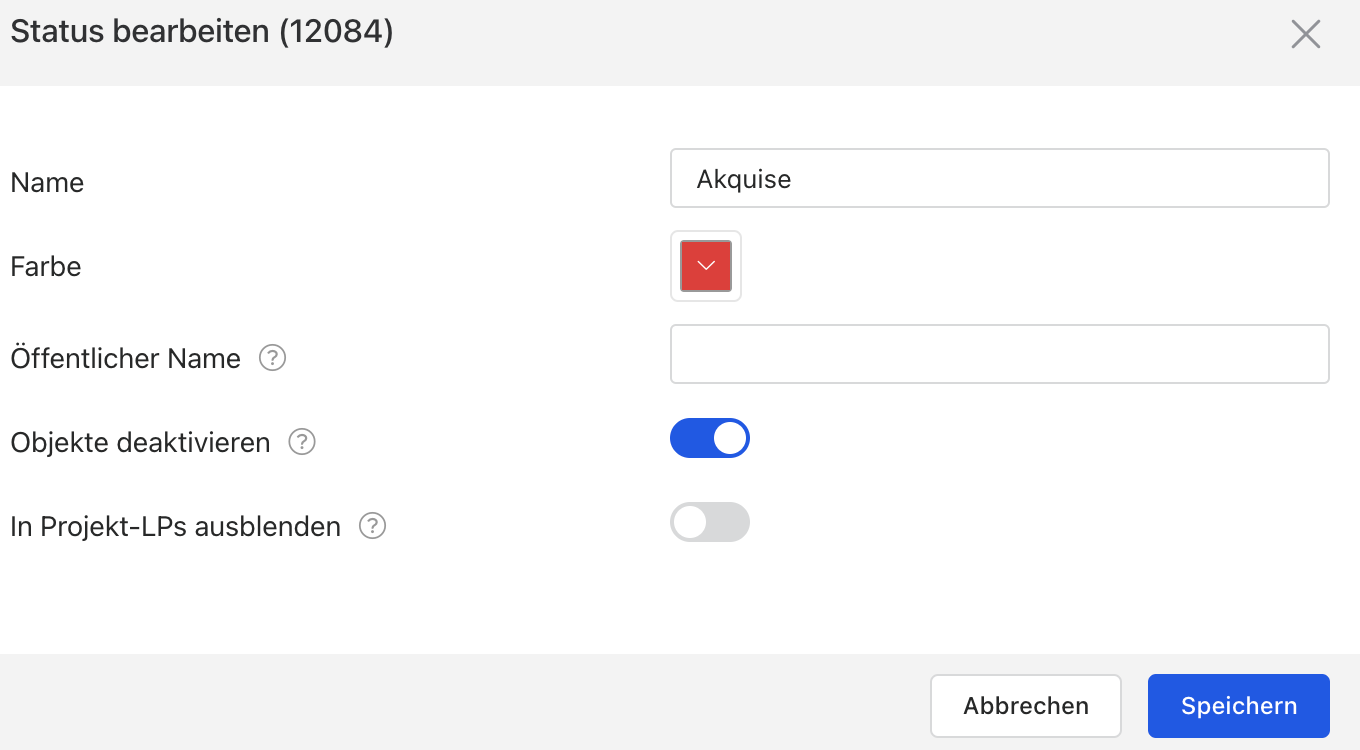Click the help icon beside Öffentlicher Name
Image resolution: width=1360 pixels, height=750 pixels.
click(273, 358)
